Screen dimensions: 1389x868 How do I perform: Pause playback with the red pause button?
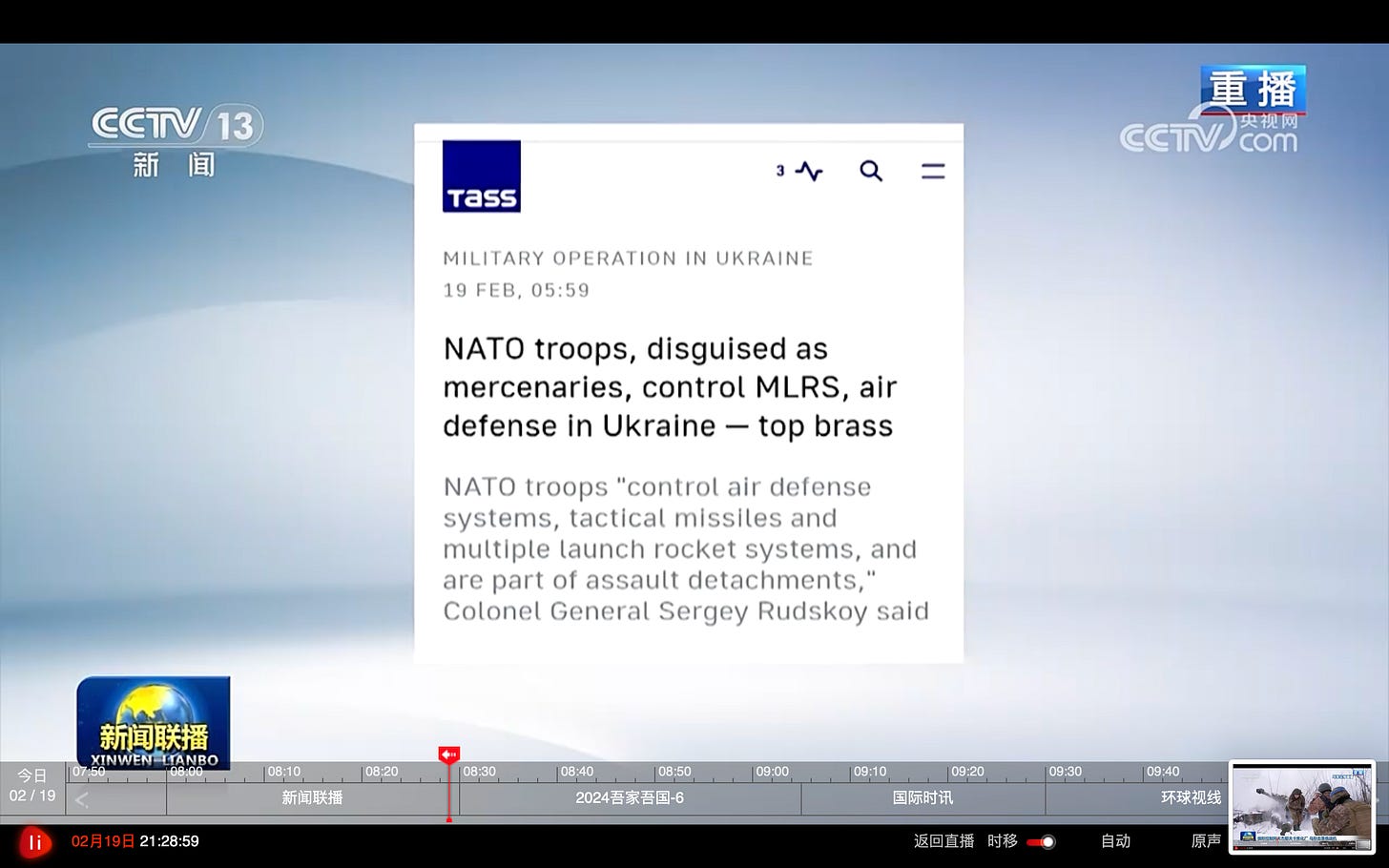pos(35,842)
